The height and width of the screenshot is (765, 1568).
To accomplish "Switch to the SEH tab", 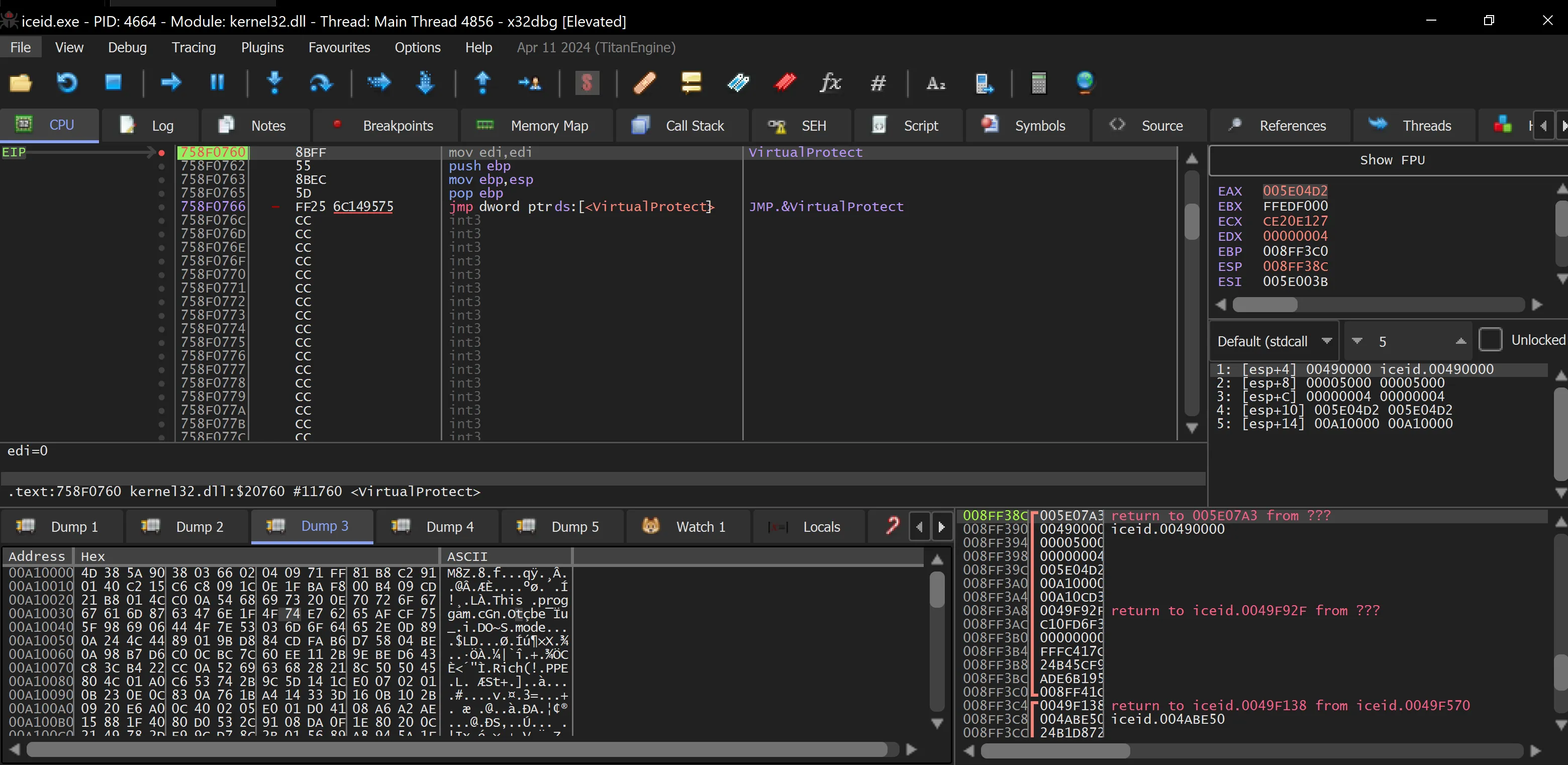I will (x=801, y=126).
